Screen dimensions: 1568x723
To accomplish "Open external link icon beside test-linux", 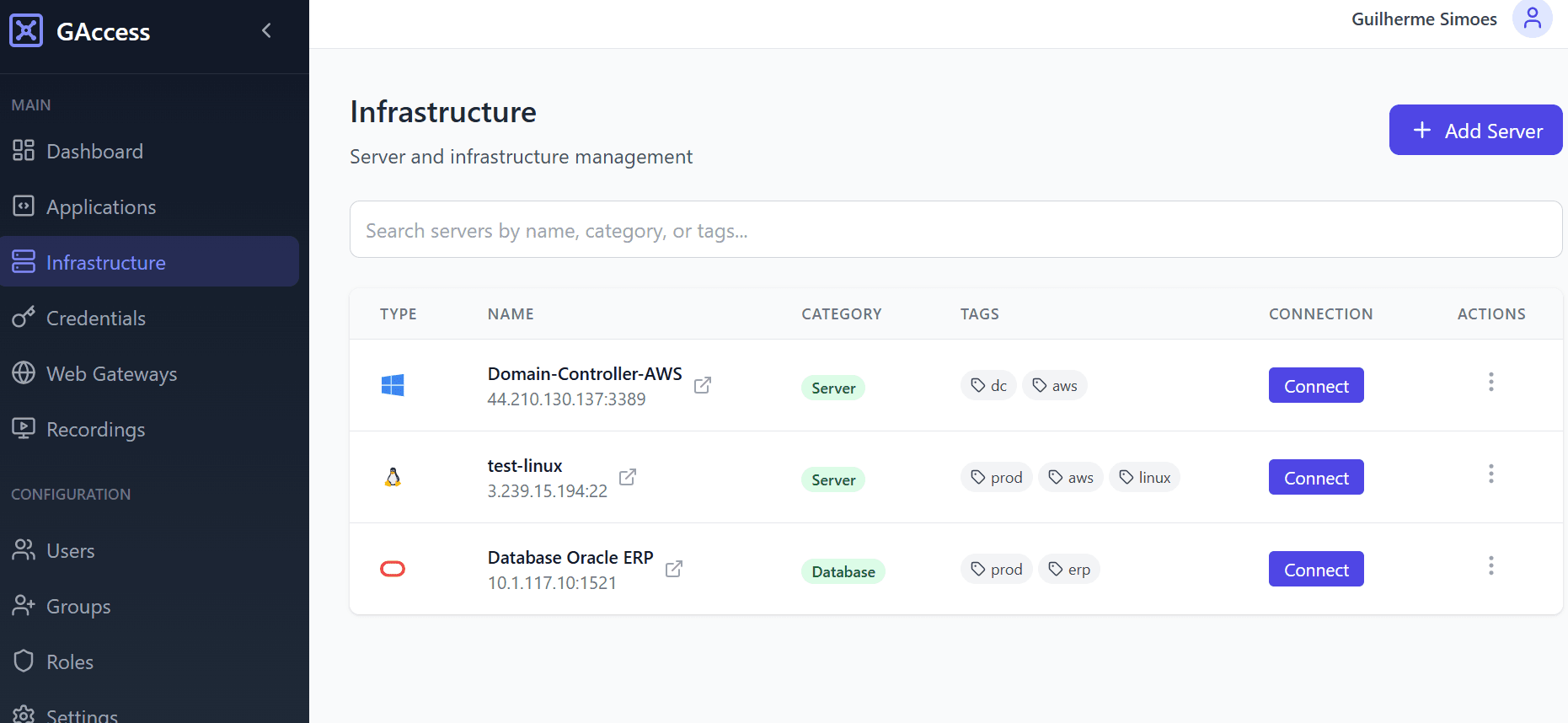I will [x=627, y=477].
